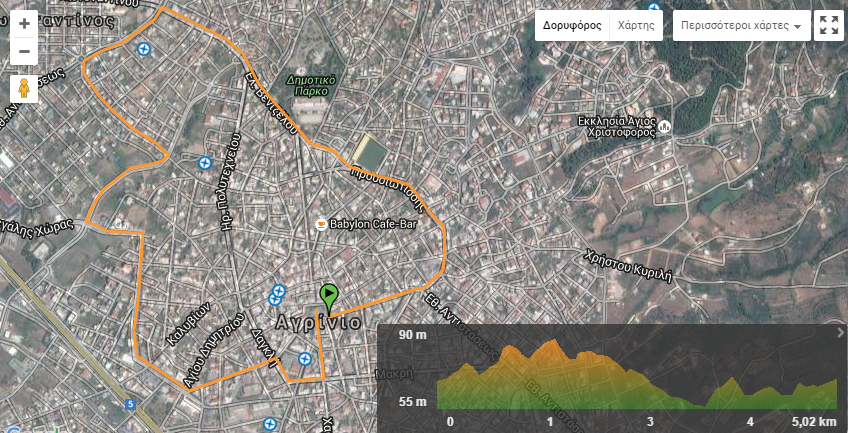Zoom in with the plus button
Image resolution: width=848 pixels, height=433 pixels.
click(24, 23)
